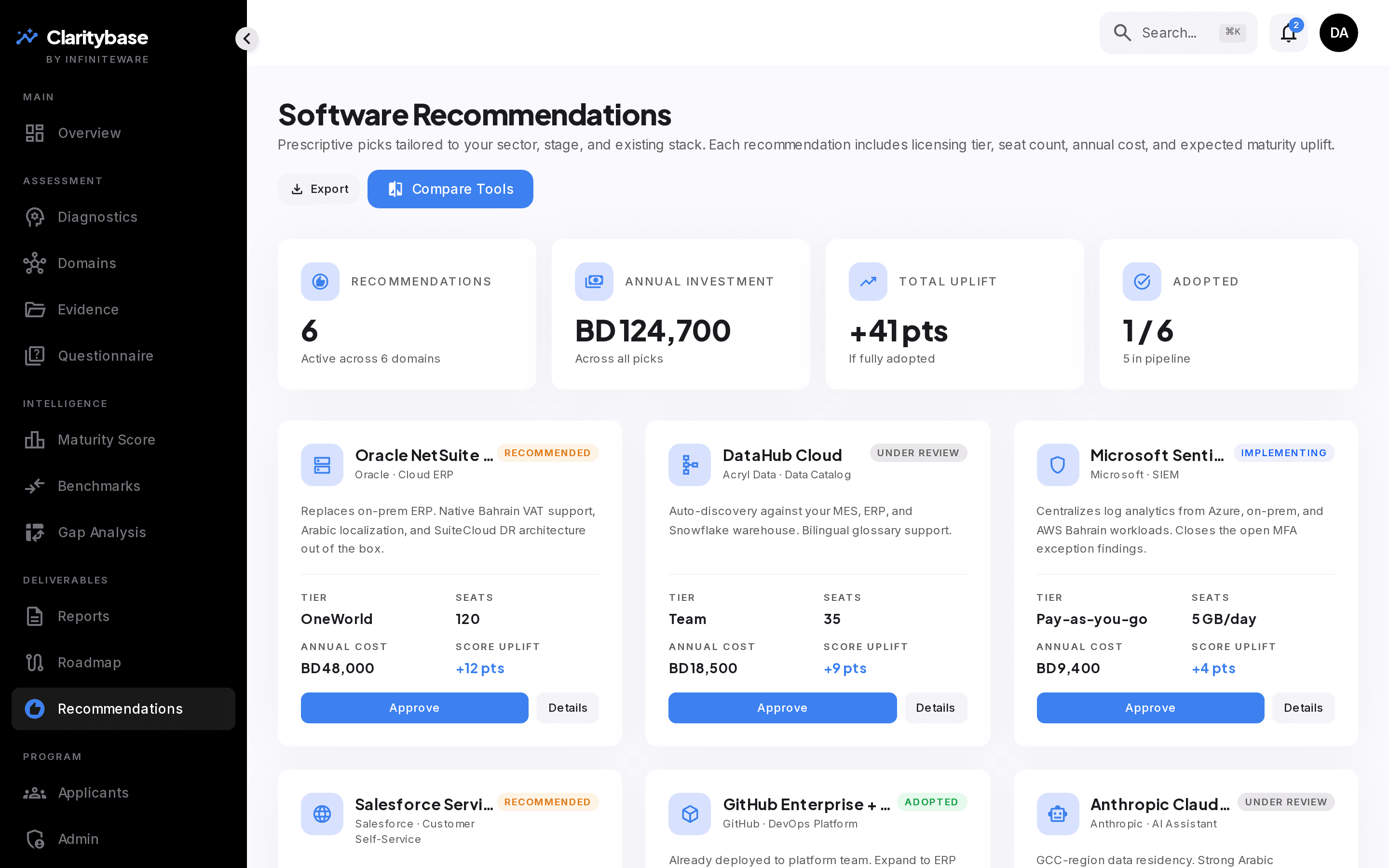Click the +12 pts score uplift value

coord(480,668)
